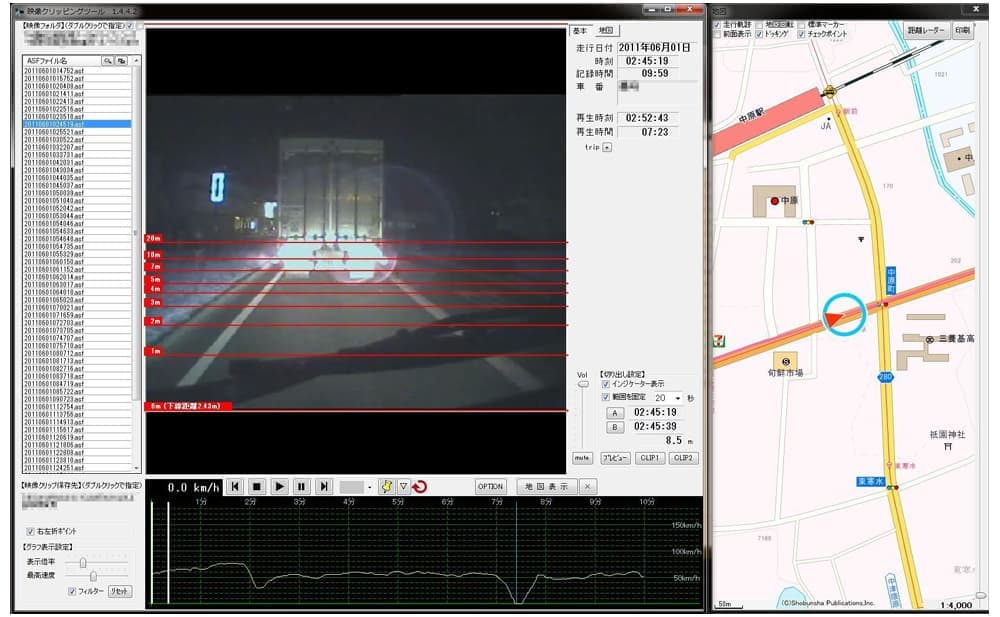This screenshot has width=1000, height=617.
Task: Skip to the next video file
Action: pyautogui.click(x=323, y=486)
